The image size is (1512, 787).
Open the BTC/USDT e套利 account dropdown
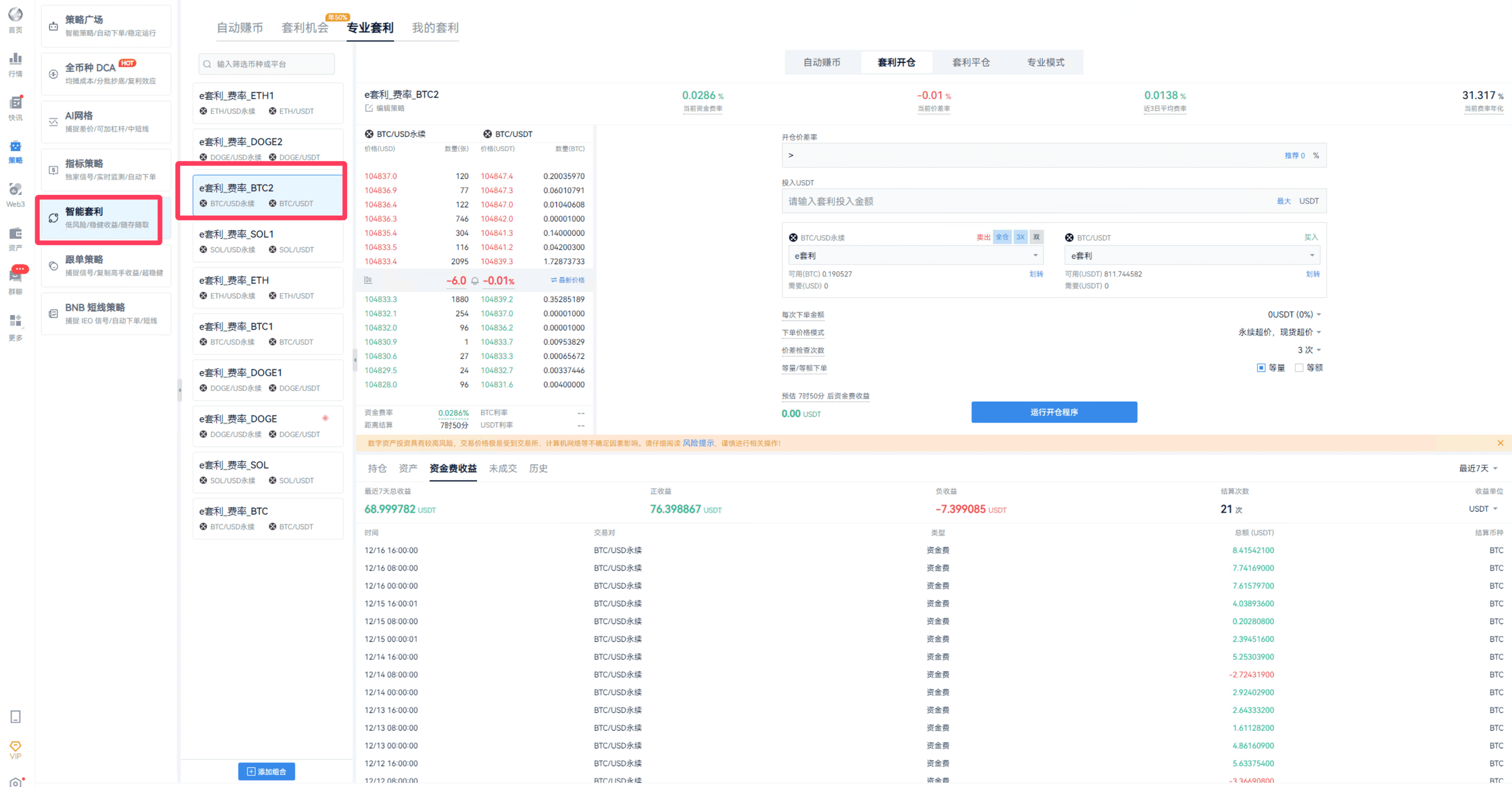click(1192, 255)
